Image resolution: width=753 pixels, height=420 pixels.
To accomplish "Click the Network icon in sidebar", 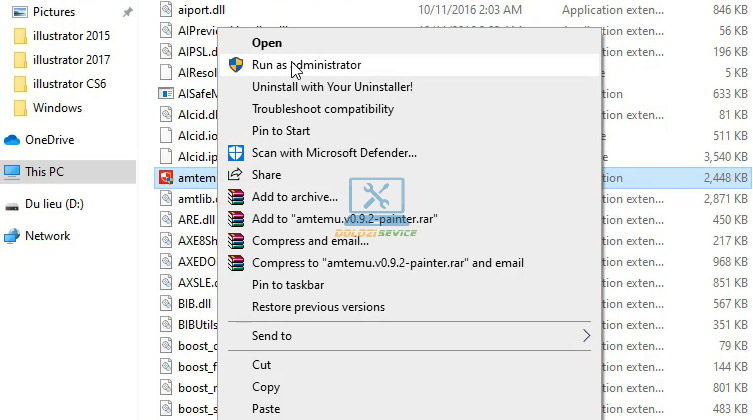I will [x=12, y=236].
